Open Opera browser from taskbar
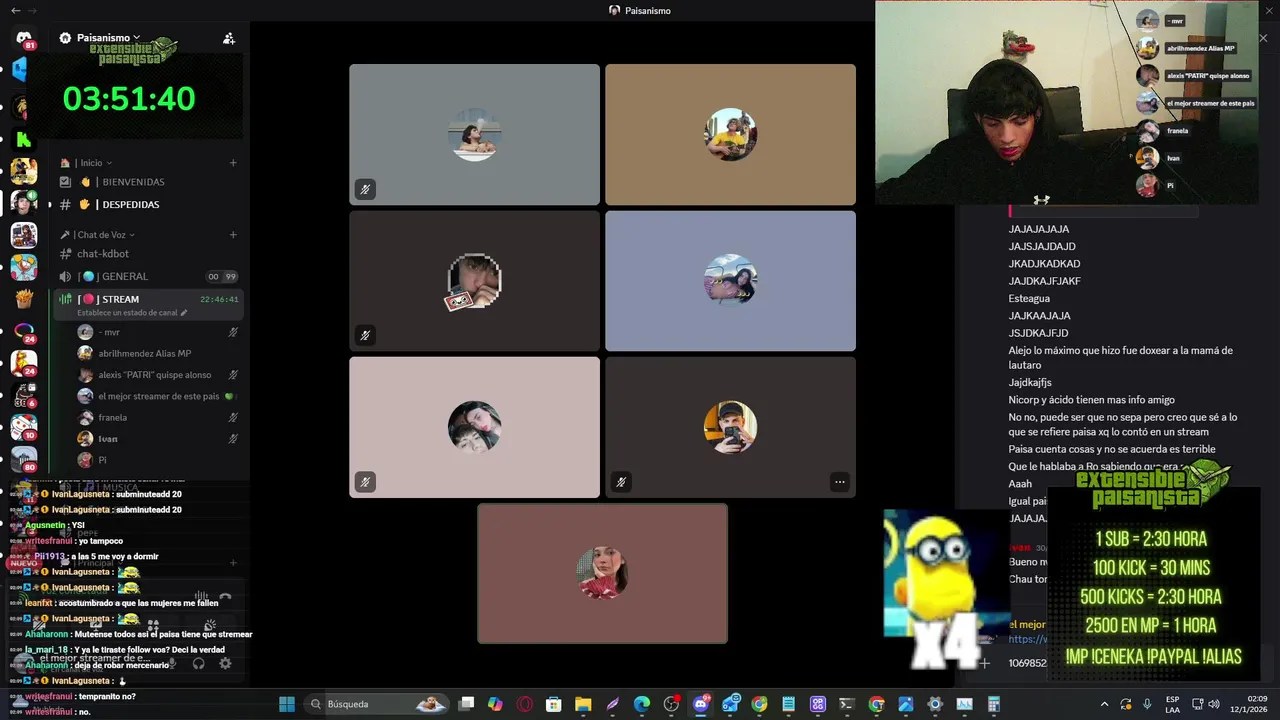 tap(525, 704)
